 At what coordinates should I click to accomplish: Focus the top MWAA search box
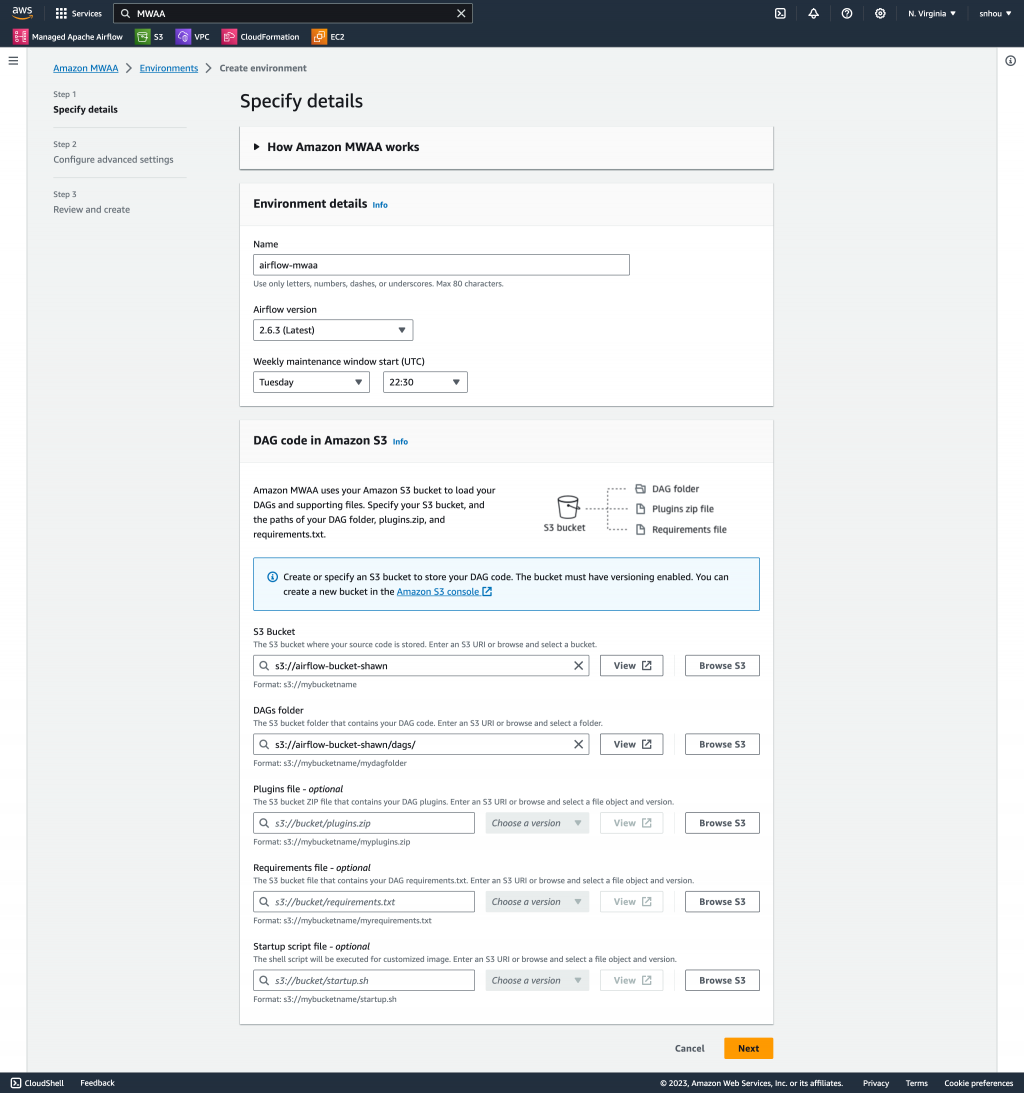point(293,13)
